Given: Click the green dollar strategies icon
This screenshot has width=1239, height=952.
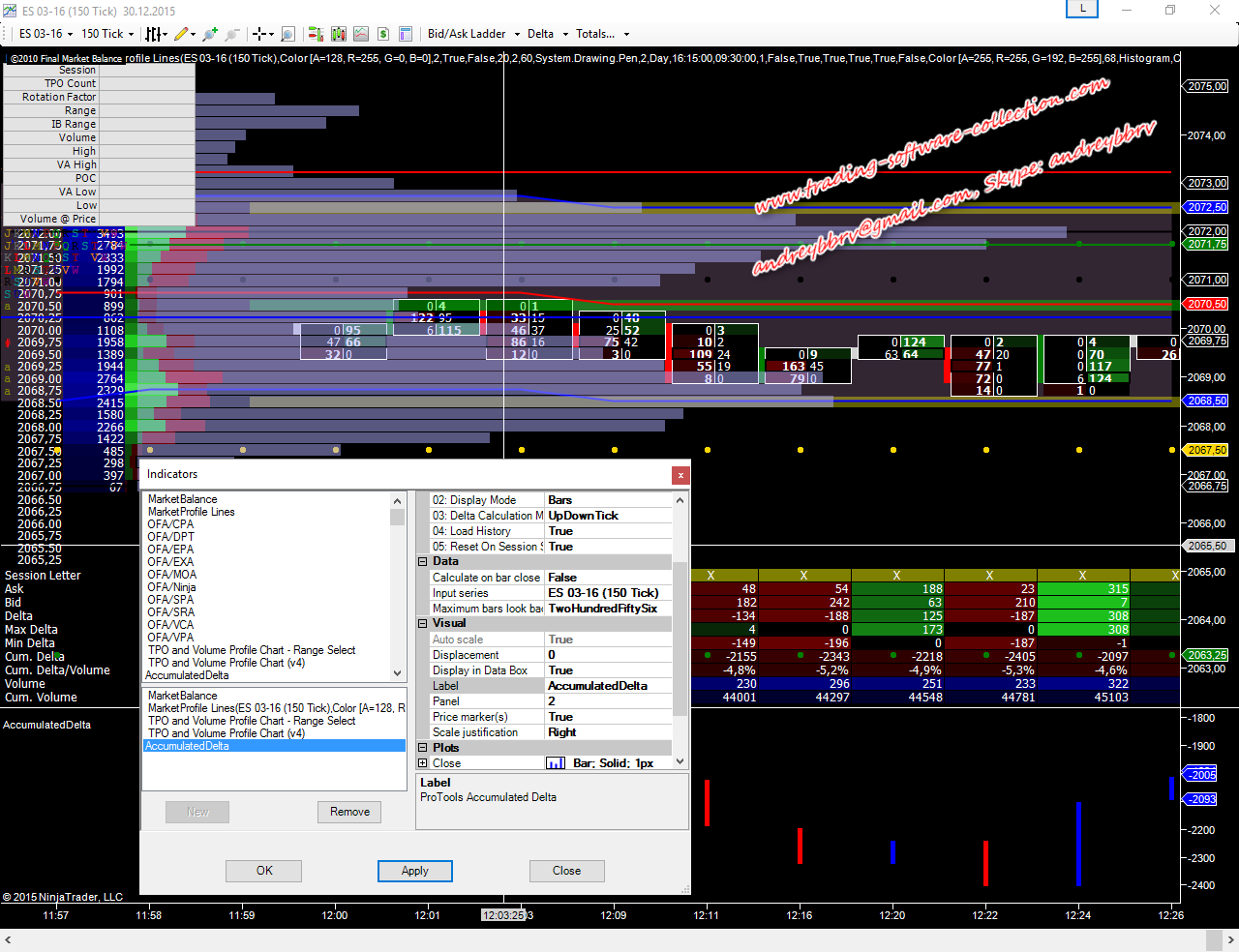Looking at the screenshot, I should [x=383, y=34].
